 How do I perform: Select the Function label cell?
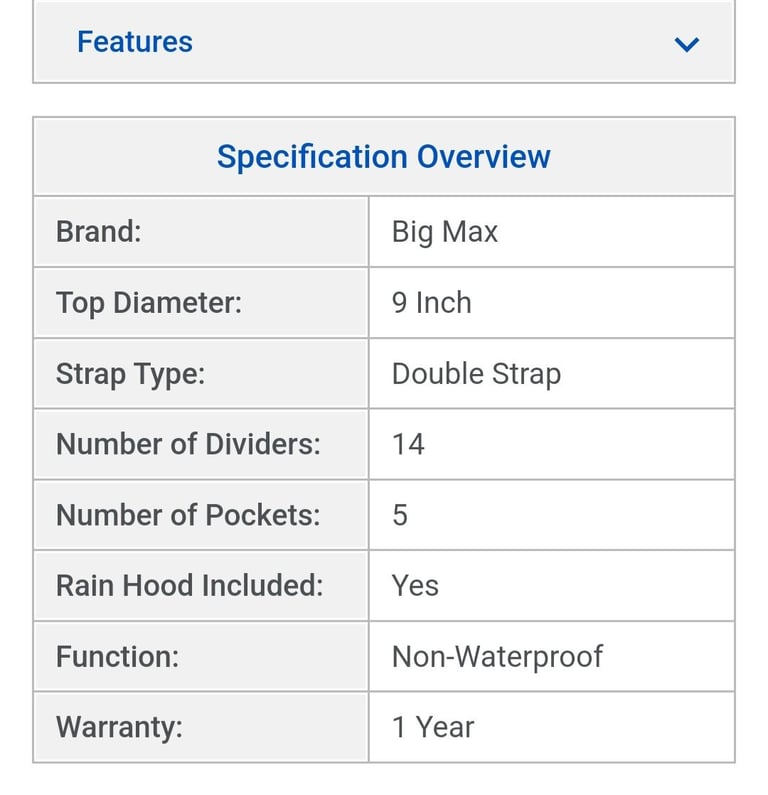[201, 657]
